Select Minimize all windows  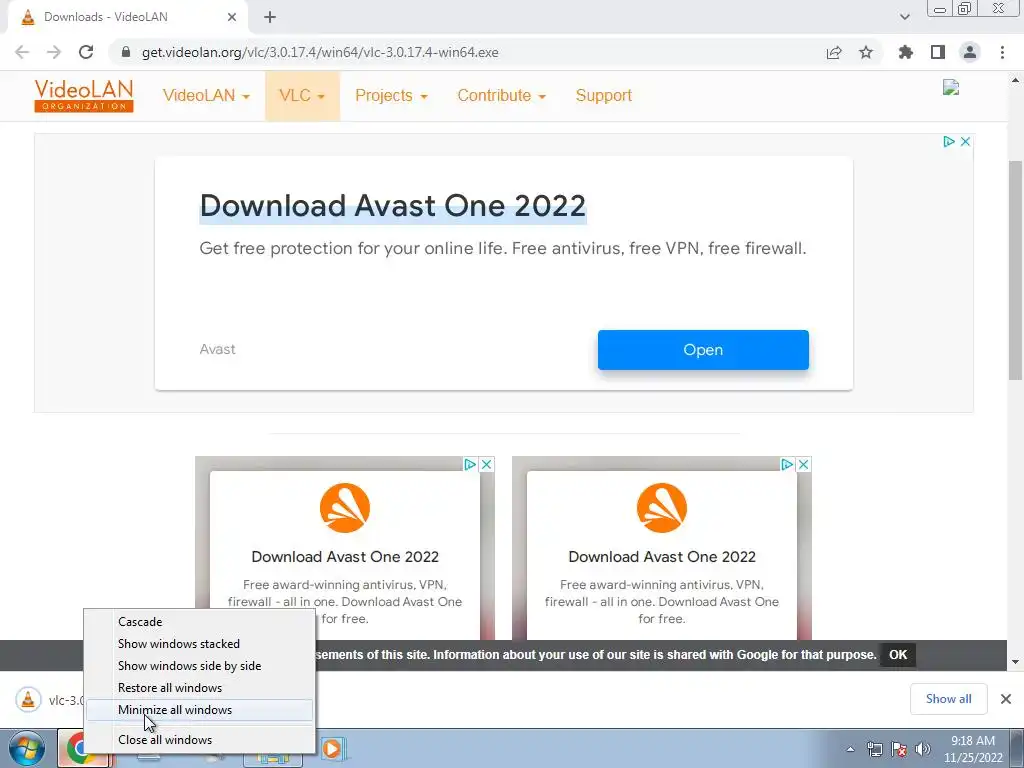(x=200, y=710)
